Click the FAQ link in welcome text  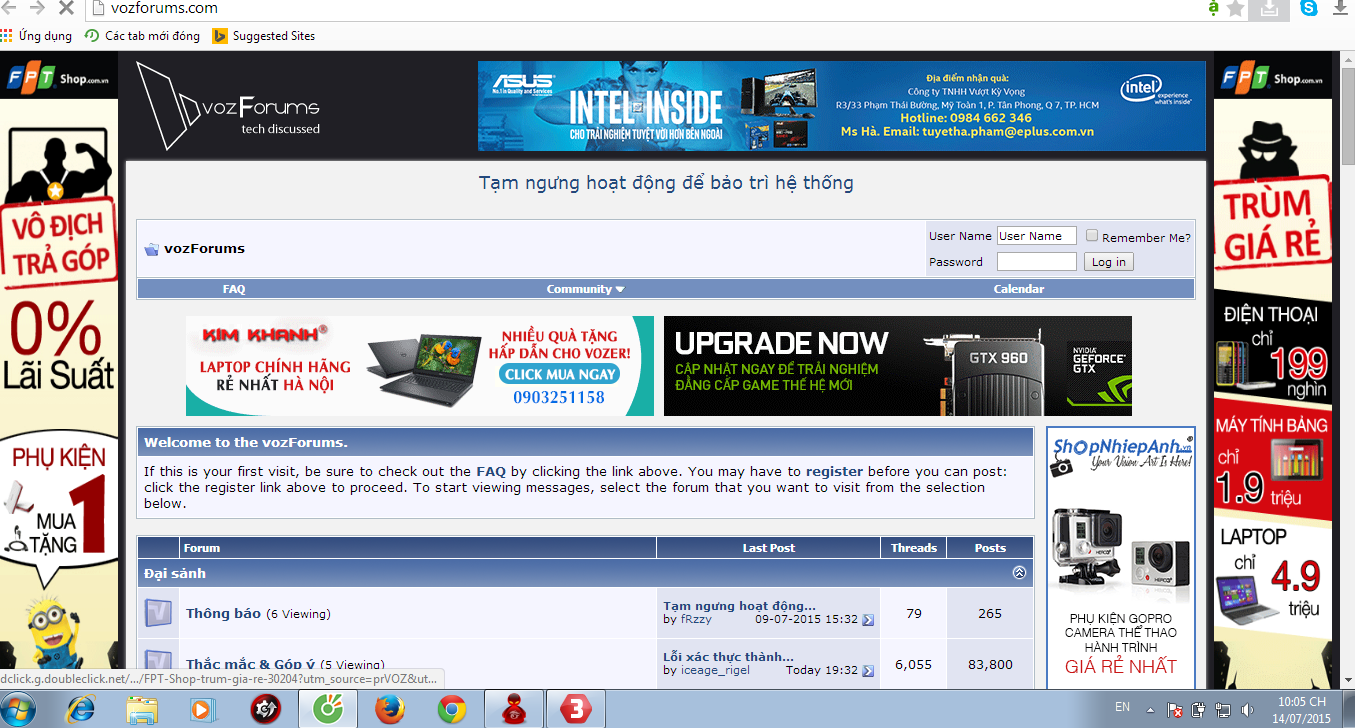[x=491, y=471]
